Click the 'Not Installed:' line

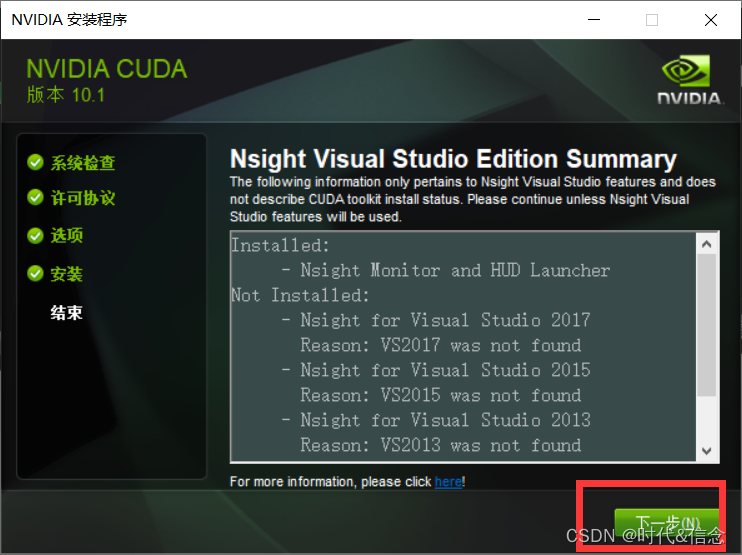300,295
